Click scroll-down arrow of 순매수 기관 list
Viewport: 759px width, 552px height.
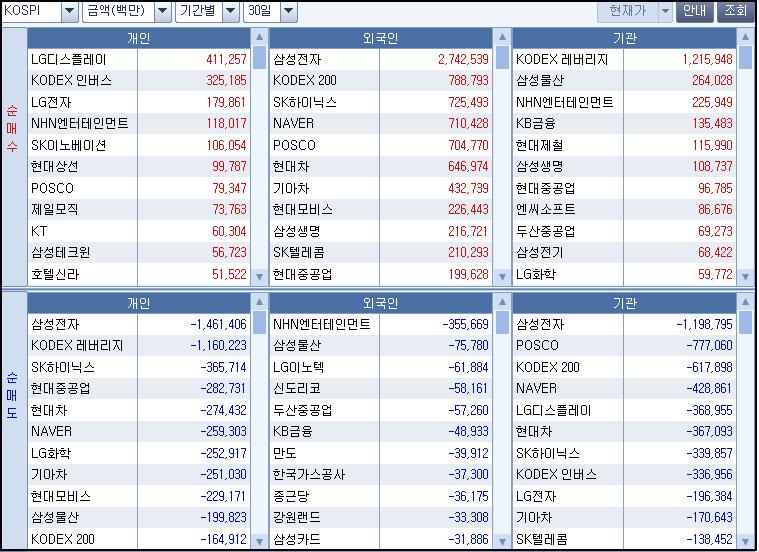(x=745, y=276)
